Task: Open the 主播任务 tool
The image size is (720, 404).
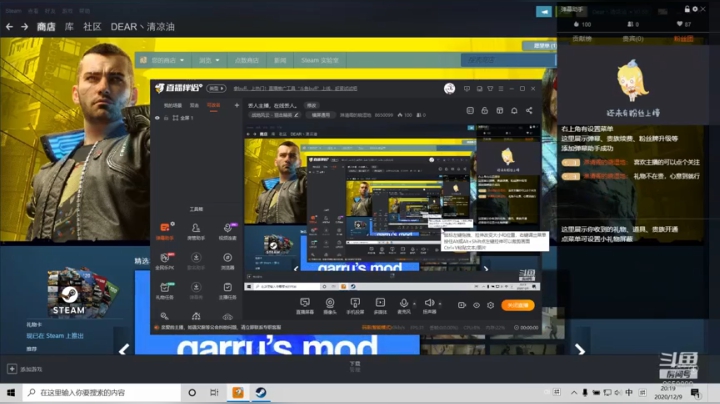Action: [228, 291]
